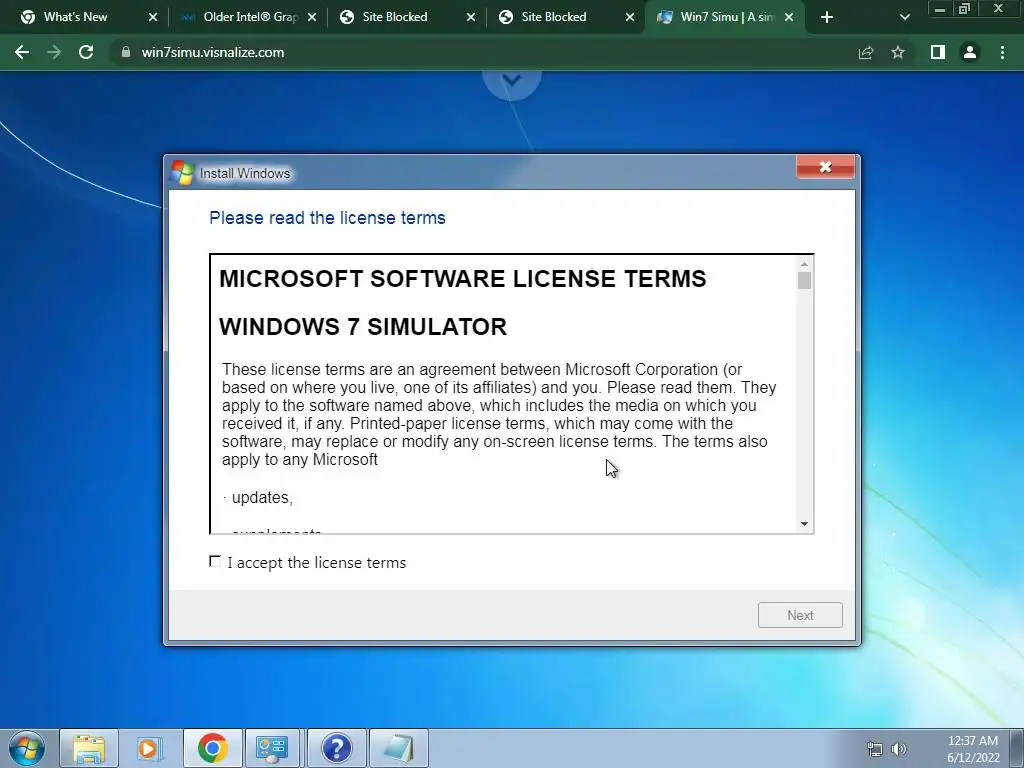1024x768 pixels.
Task: Open the Help question mark taskbar icon
Action: (x=337, y=748)
